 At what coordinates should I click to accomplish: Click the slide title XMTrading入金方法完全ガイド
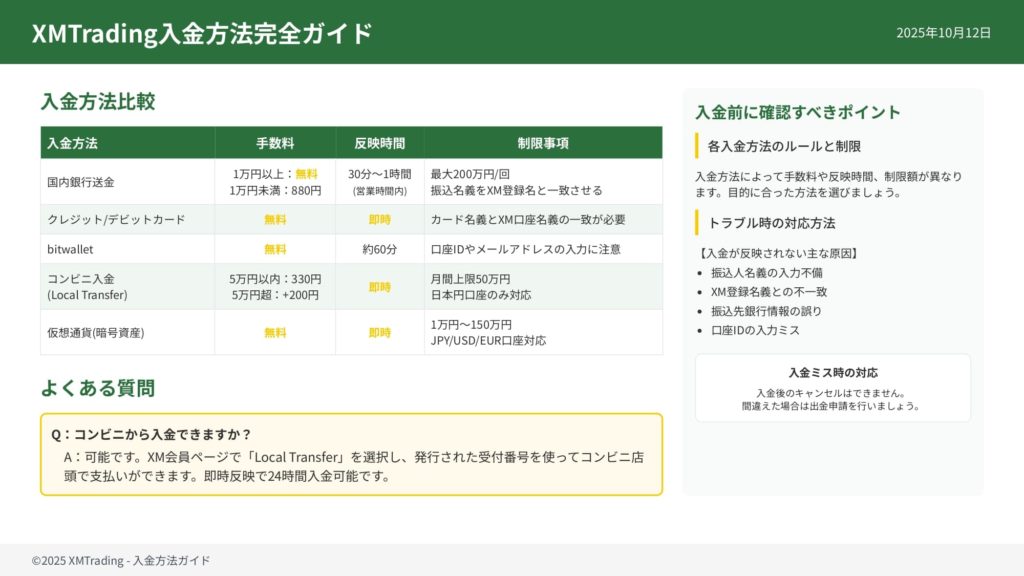click(x=202, y=33)
